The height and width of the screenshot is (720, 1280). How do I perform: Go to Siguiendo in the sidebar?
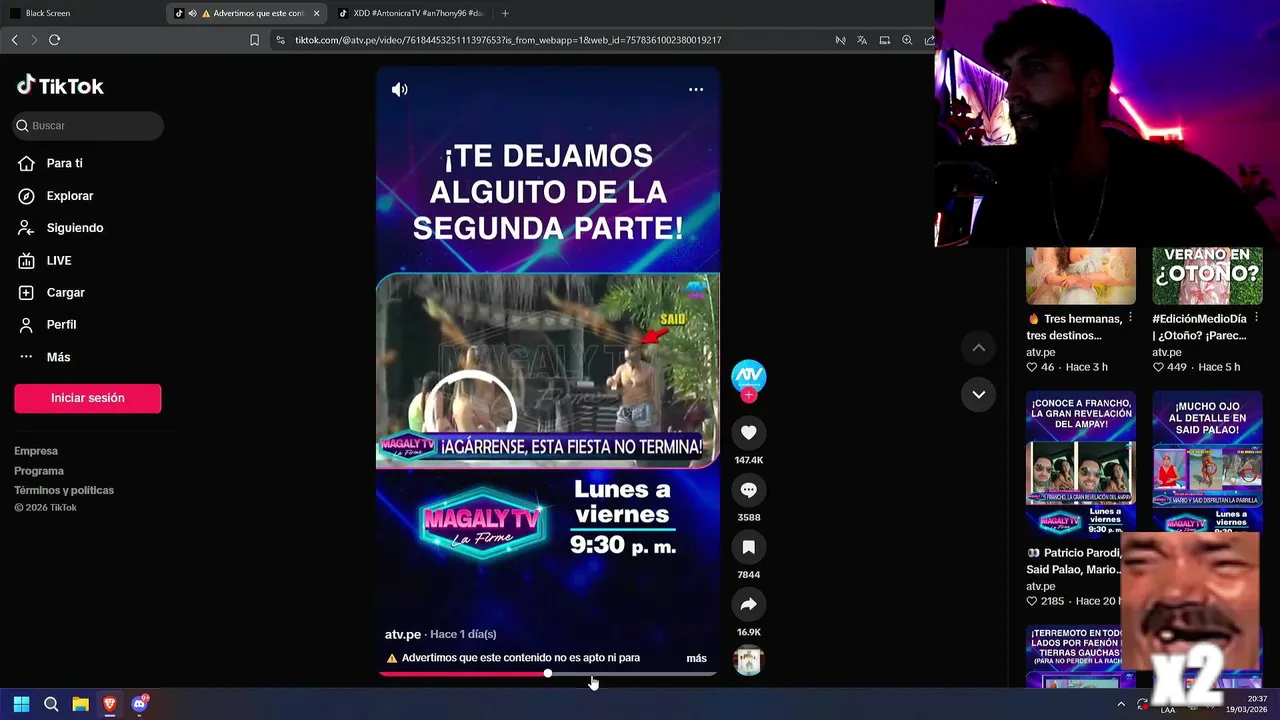(x=74, y=228)
